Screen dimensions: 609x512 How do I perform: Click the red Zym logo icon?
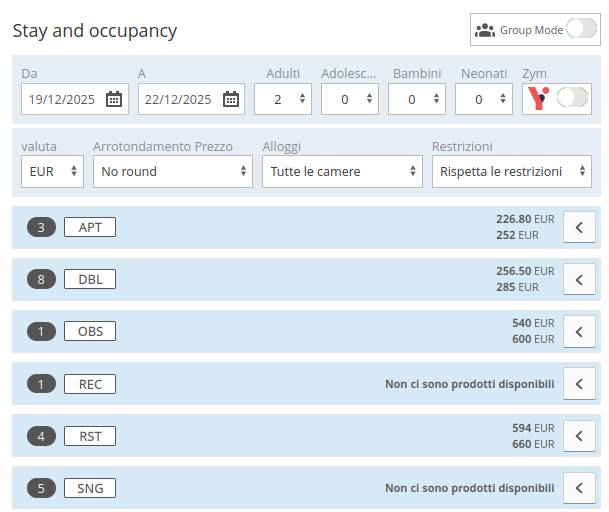tap(539, 98)
